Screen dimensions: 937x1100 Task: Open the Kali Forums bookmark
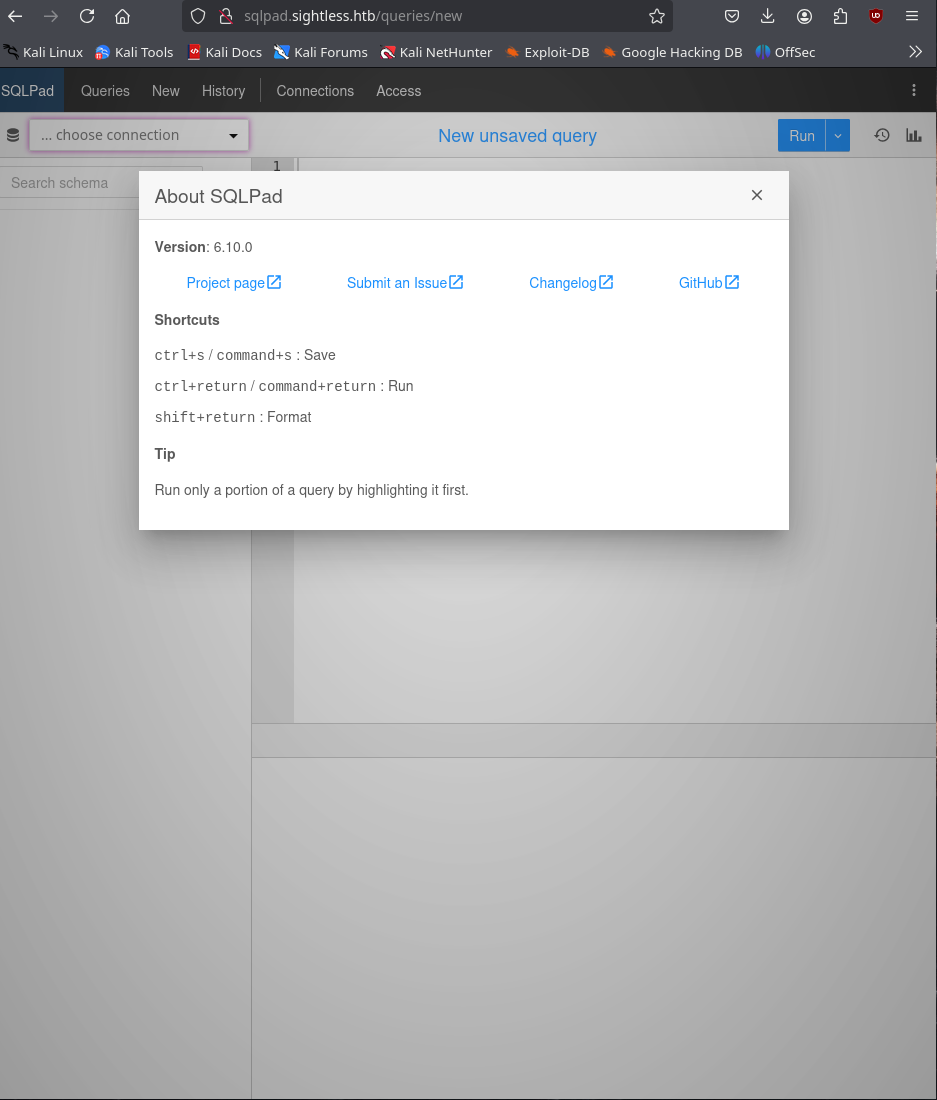(x=321, y=52)
